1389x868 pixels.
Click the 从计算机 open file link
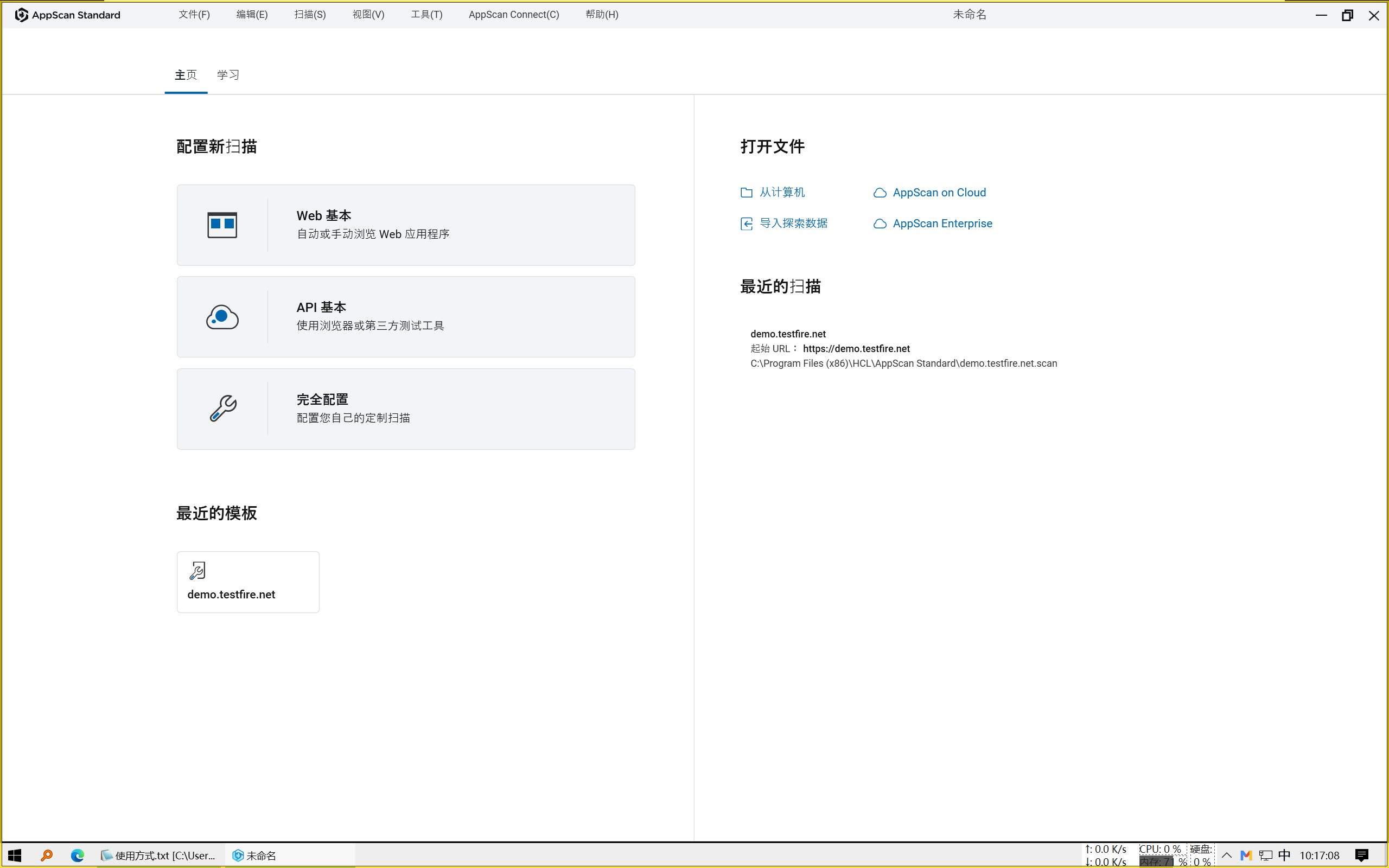point(782,192)
